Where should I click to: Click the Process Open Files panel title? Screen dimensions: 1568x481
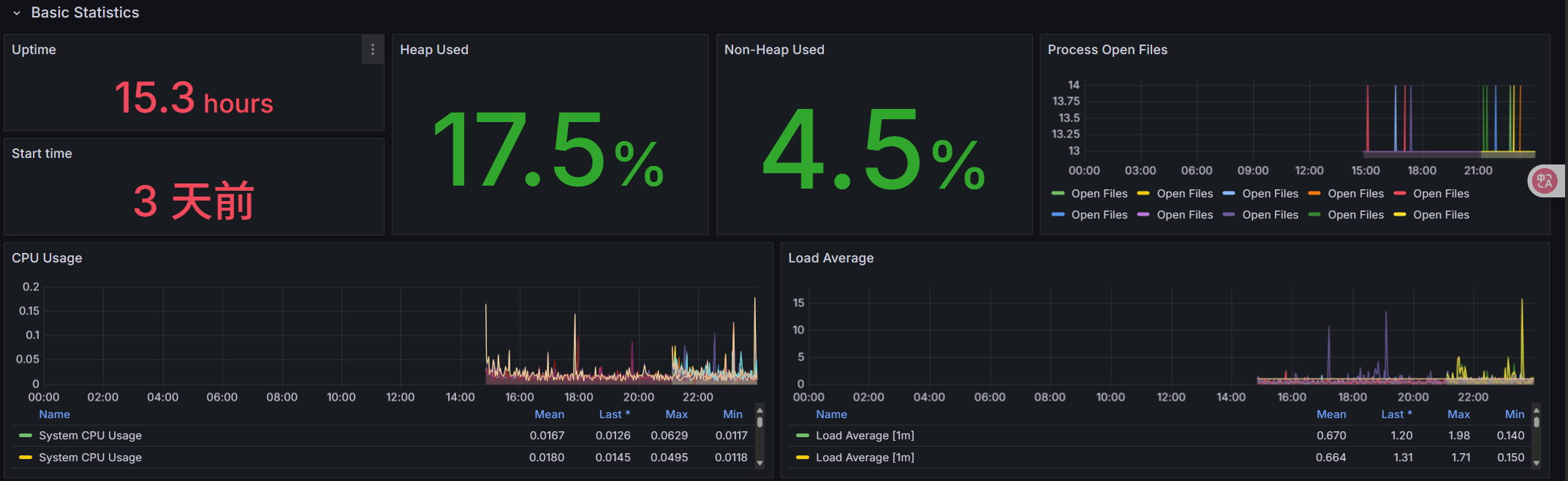point(1107,50)
